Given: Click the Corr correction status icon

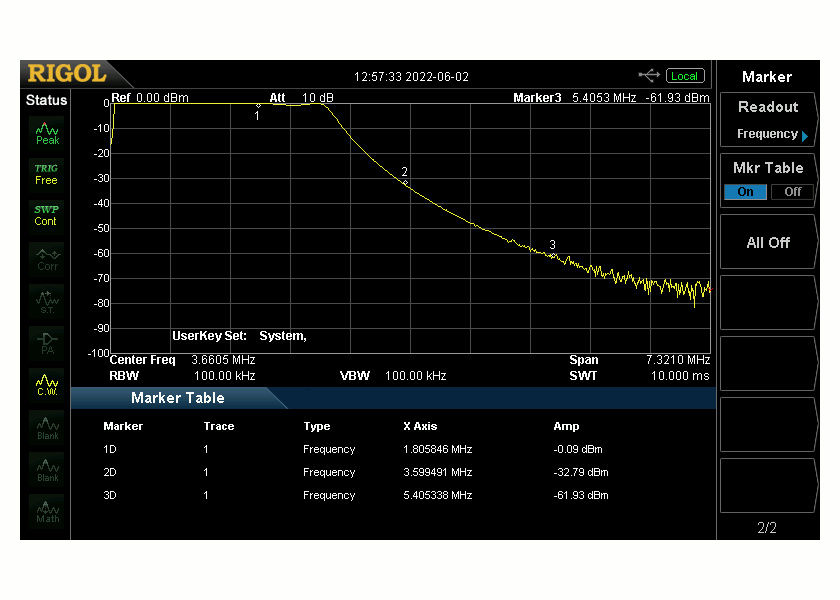Looking at the screenshot, I should click(x=45, y=257).
